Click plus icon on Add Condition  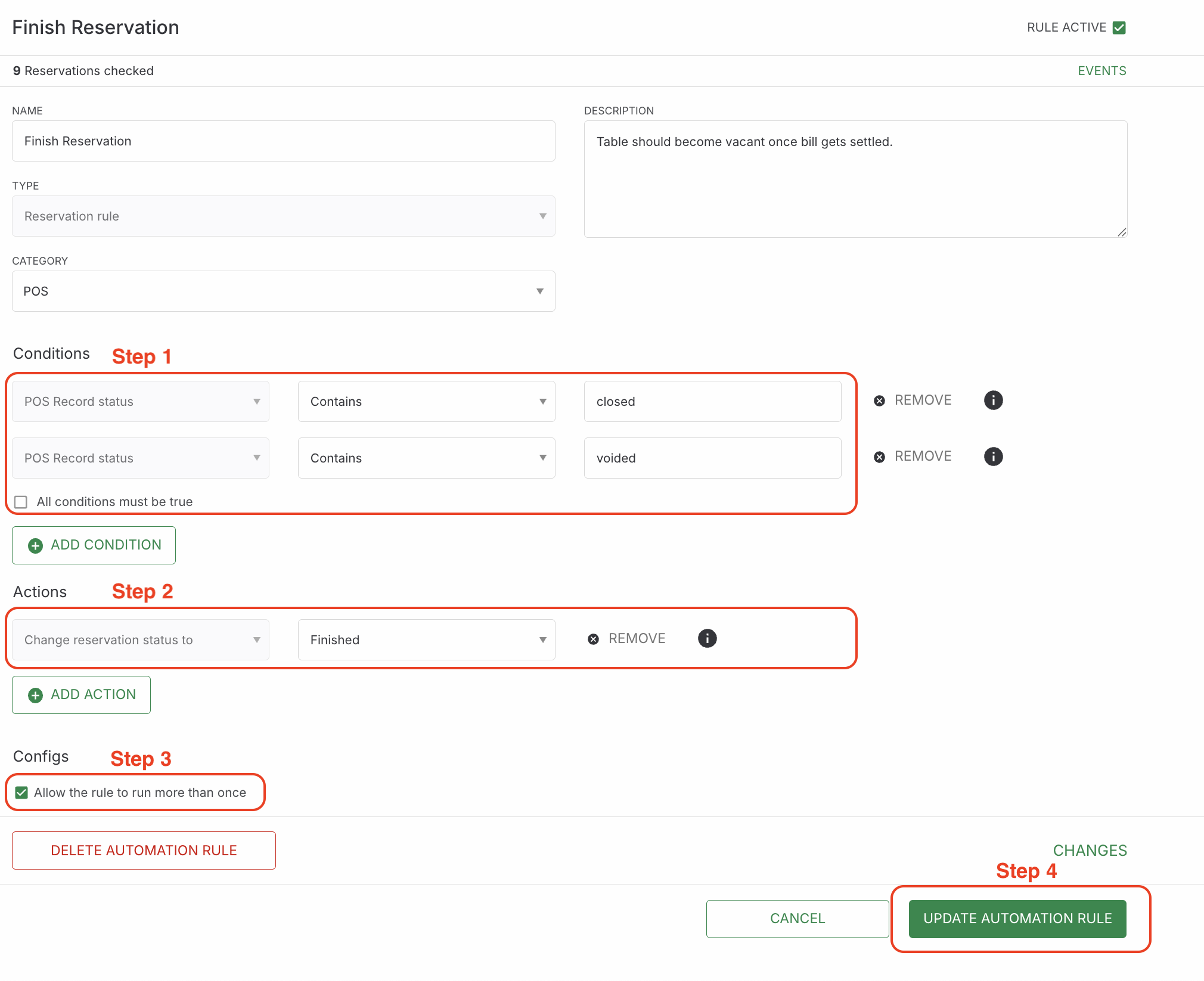pos(36,545)
